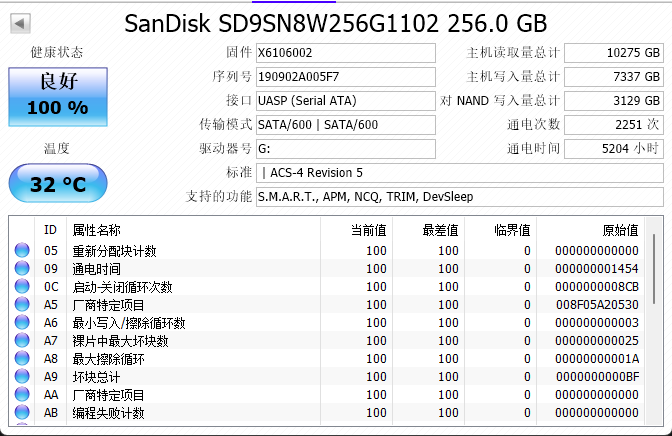Click status orb for 通电时间 row
Image resolution: width=672 pixels, height=436 pixels.
(x=22, y=269)
